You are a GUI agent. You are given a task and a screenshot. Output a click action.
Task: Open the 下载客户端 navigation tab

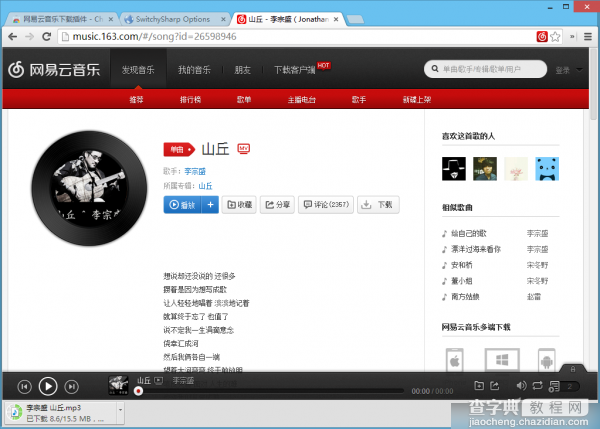(x=294, y=70)
